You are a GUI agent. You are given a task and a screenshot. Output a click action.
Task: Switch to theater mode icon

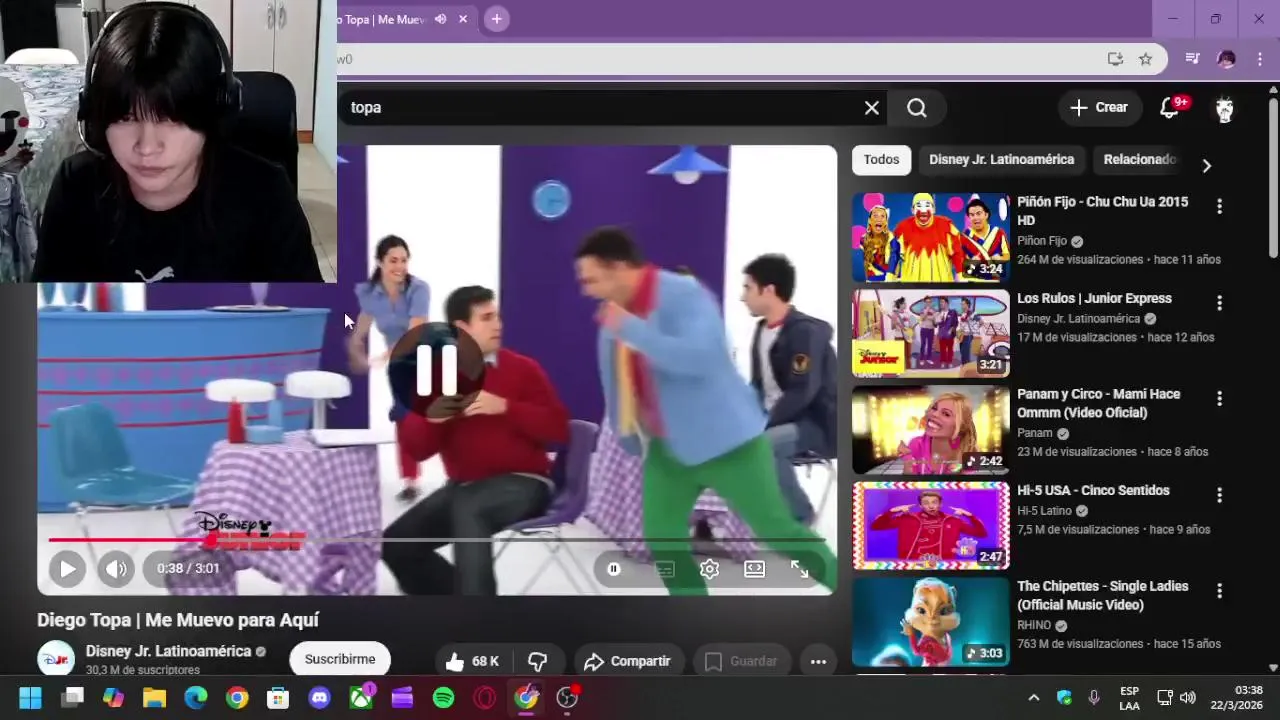[x=754, y=569]
